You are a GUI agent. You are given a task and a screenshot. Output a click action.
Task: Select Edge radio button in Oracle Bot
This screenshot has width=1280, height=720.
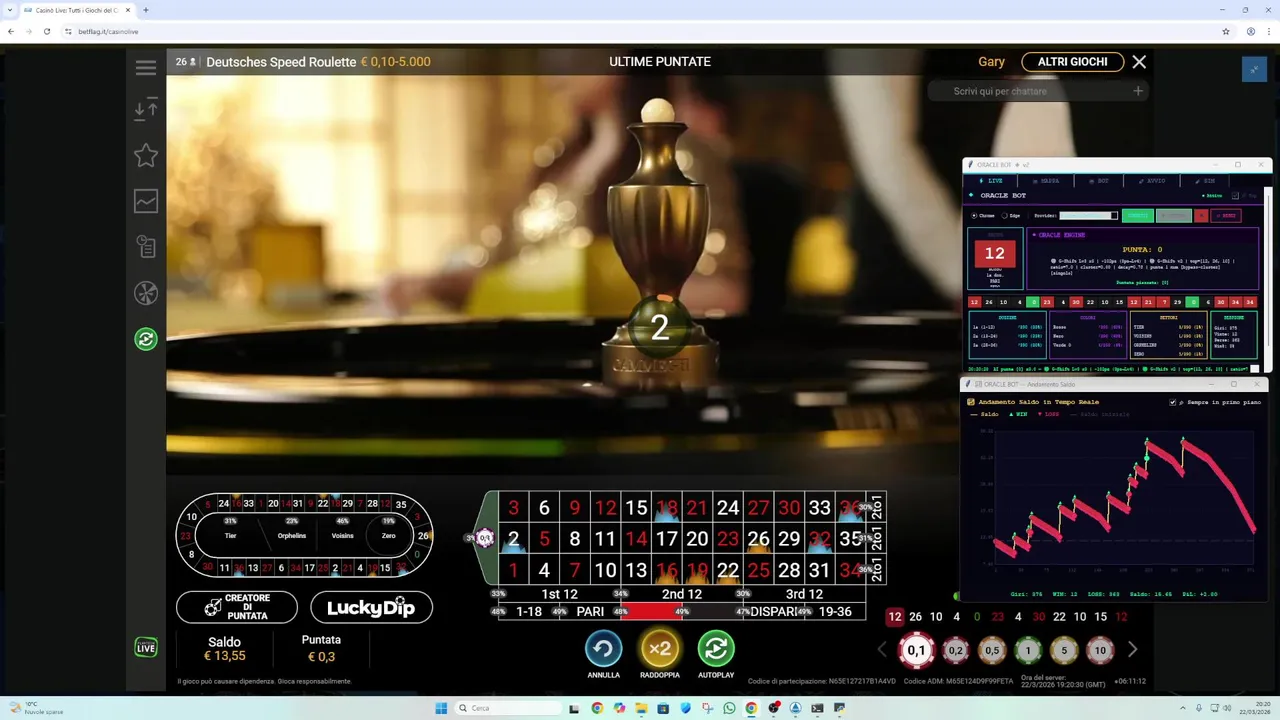(x=1004, y=215)
